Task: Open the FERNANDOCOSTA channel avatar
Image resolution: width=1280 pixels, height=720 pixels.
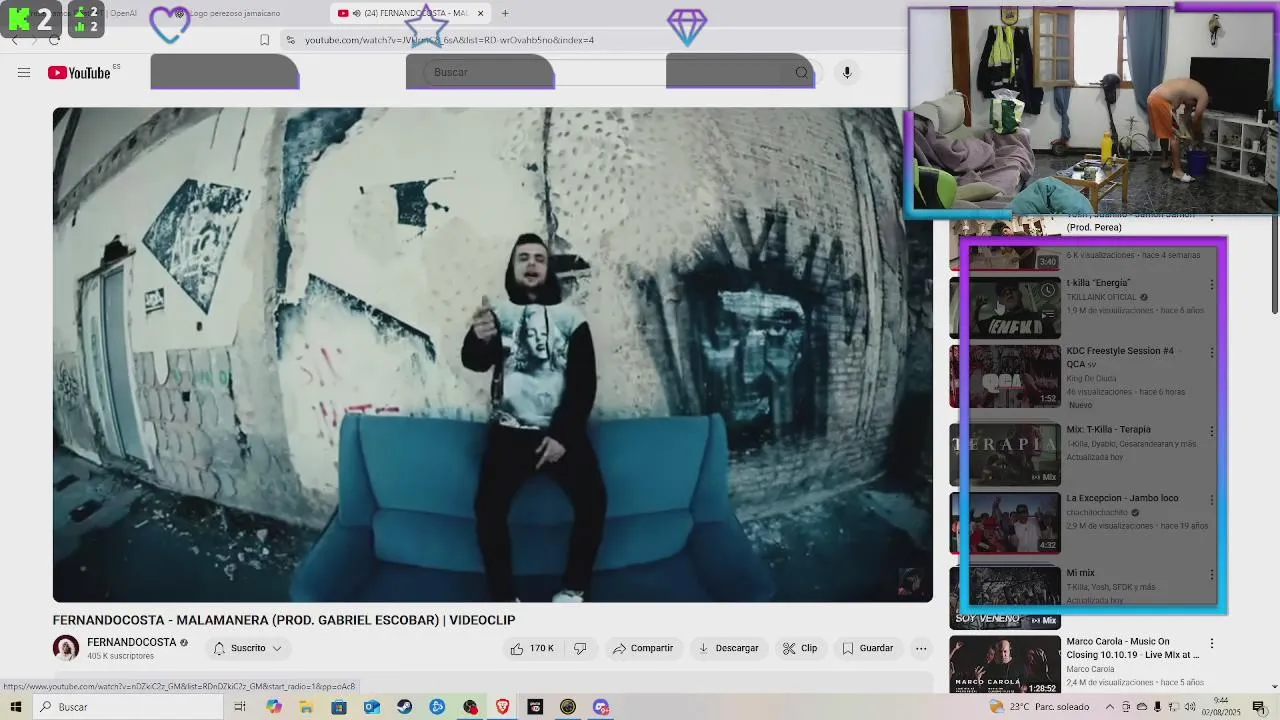Action: click(x=66, y=648)
